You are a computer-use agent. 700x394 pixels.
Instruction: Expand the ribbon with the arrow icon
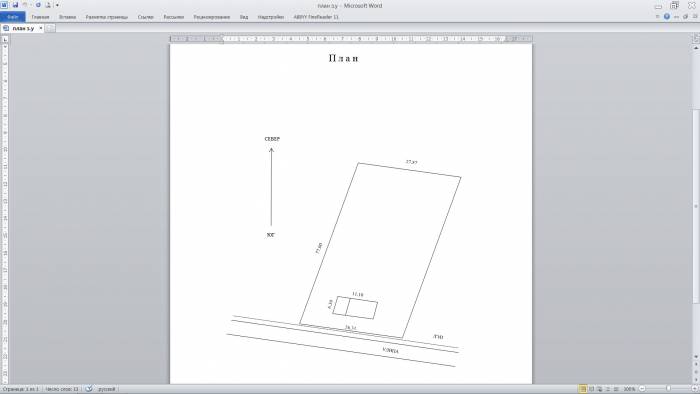click(x=657, y=17)
